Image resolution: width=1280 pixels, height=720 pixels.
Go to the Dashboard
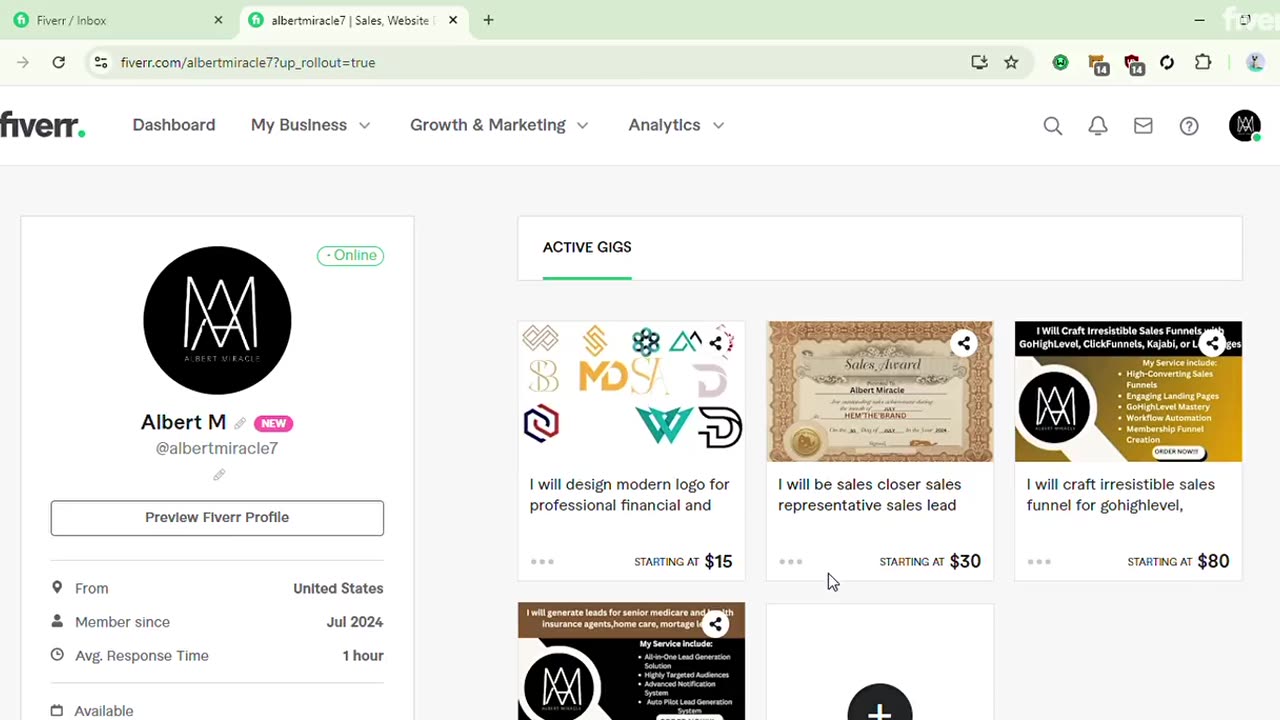pos(174,125)
